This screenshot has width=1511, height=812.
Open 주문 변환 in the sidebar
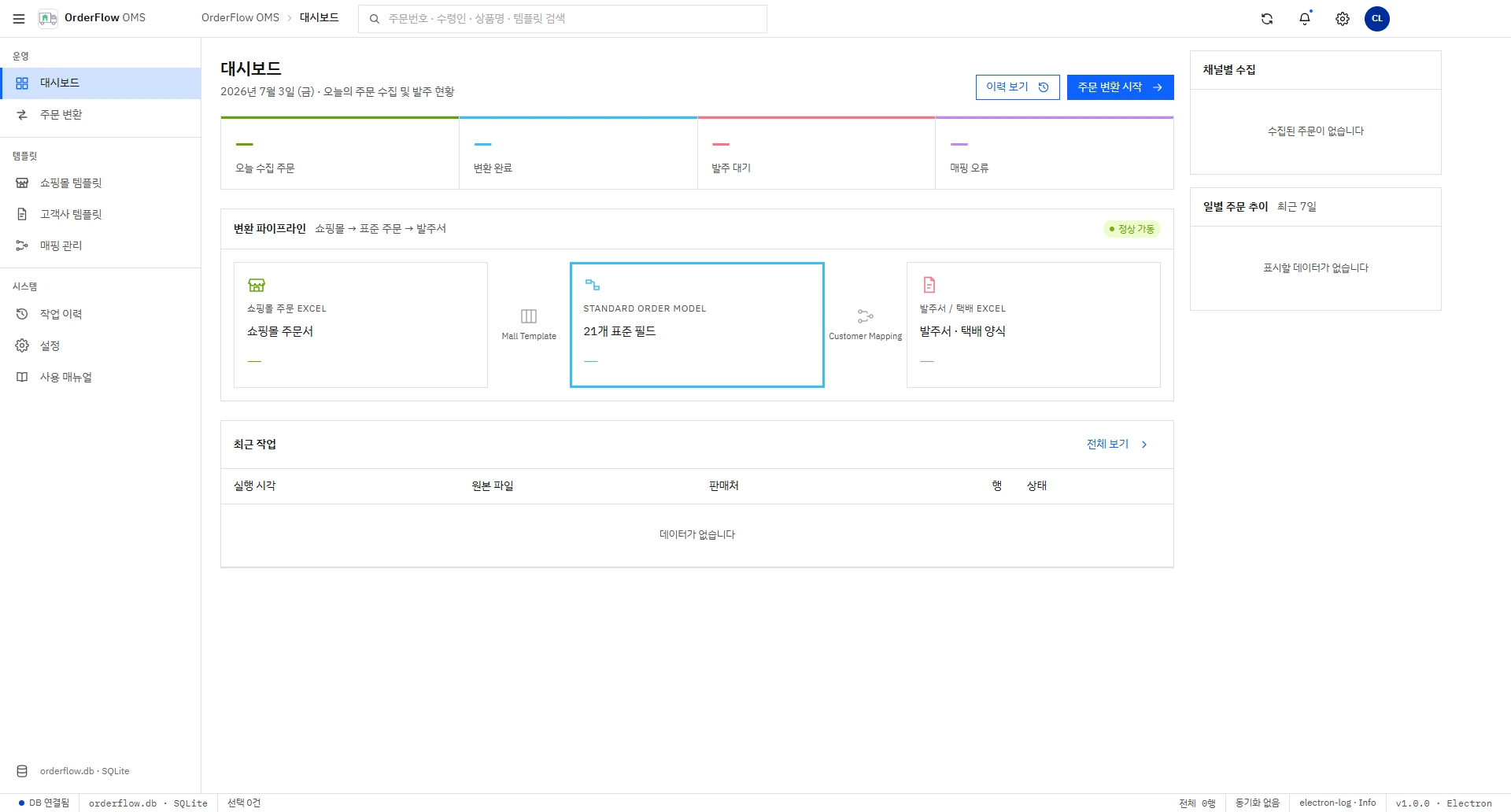pos(101,115)
